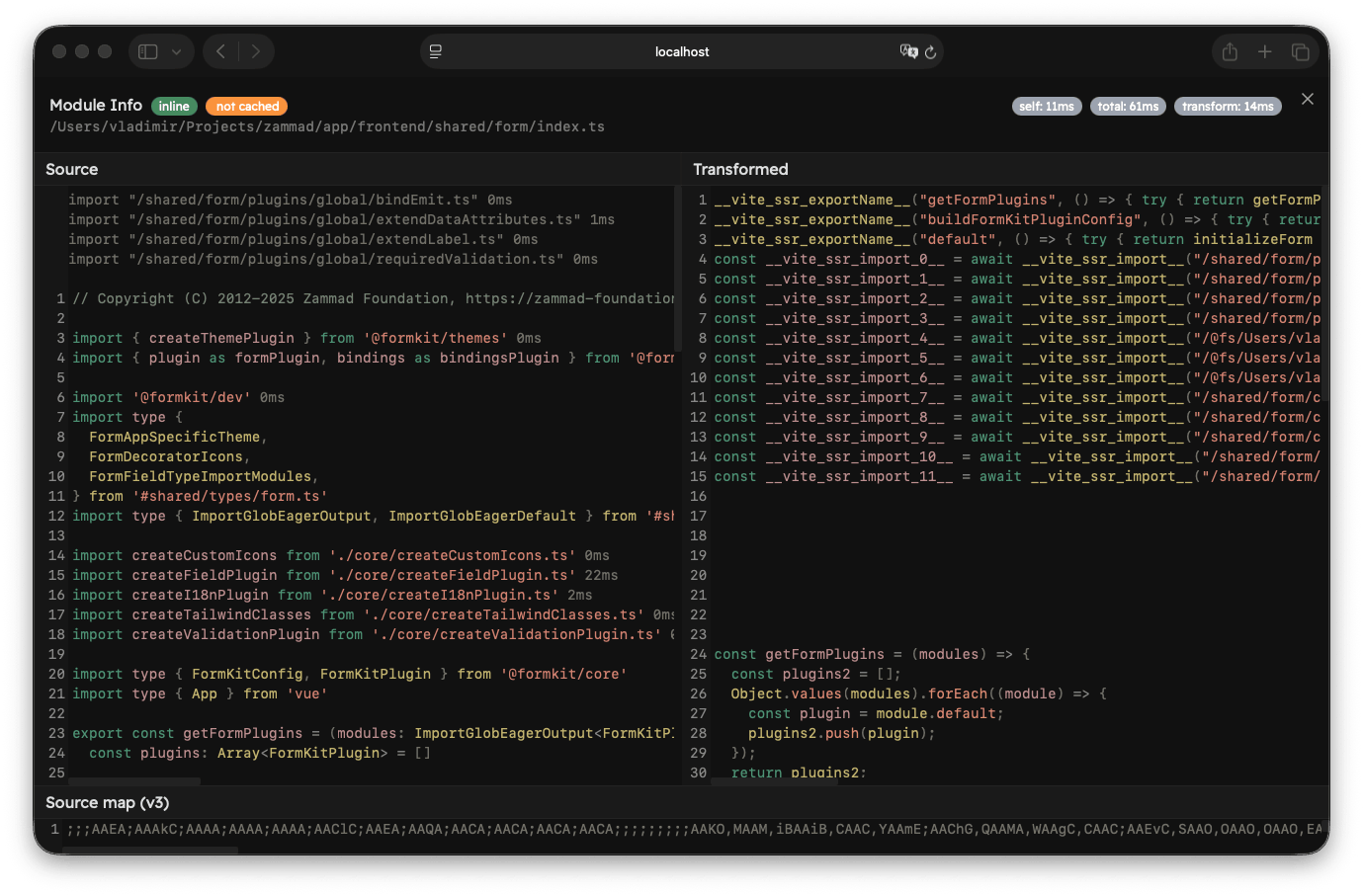Open a new tab with the plus icon
1363x896 pixels.
tap(1265, 51)
